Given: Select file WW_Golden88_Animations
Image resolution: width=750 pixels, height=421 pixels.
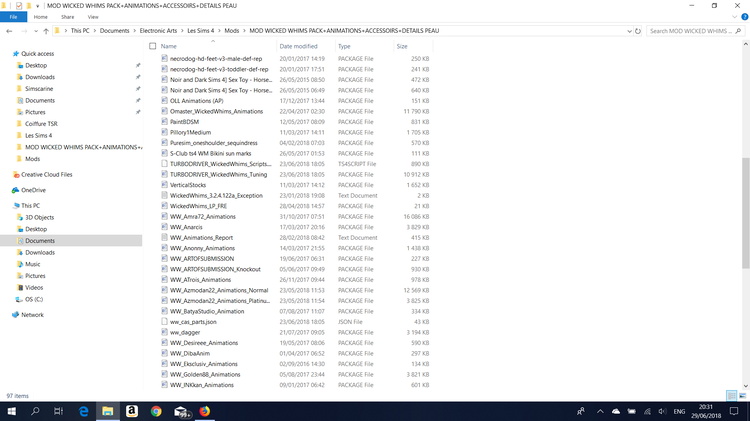Looking at the screenshot, I should (205, 375).
